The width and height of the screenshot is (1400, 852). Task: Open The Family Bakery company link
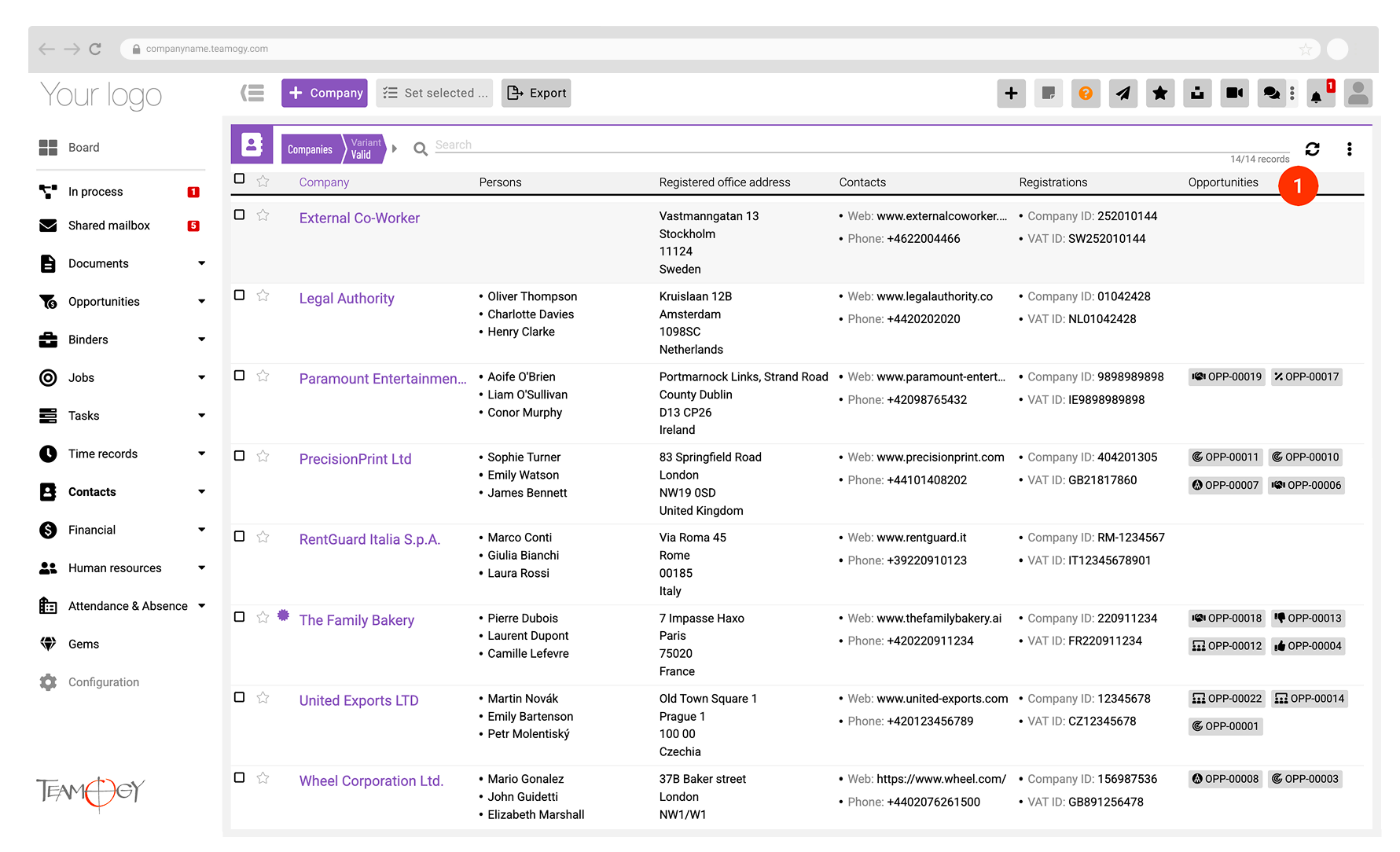tap(356, 620)
